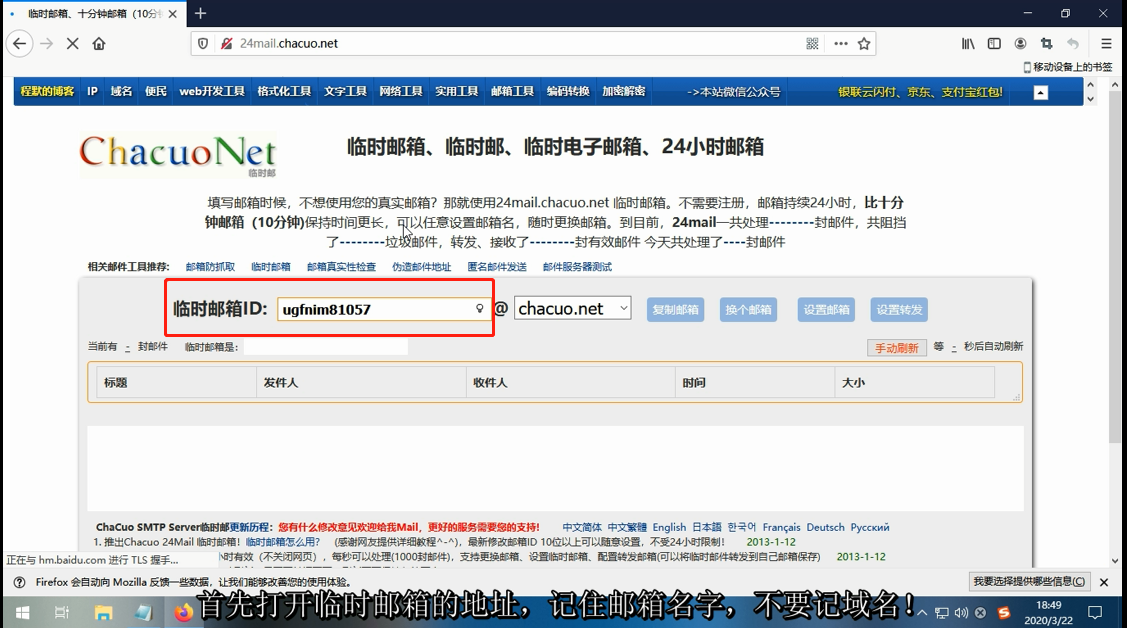Viewport: 1127px width, 628px height.
Task: Open the 邮件服务器测试 link
Action: 577,267
